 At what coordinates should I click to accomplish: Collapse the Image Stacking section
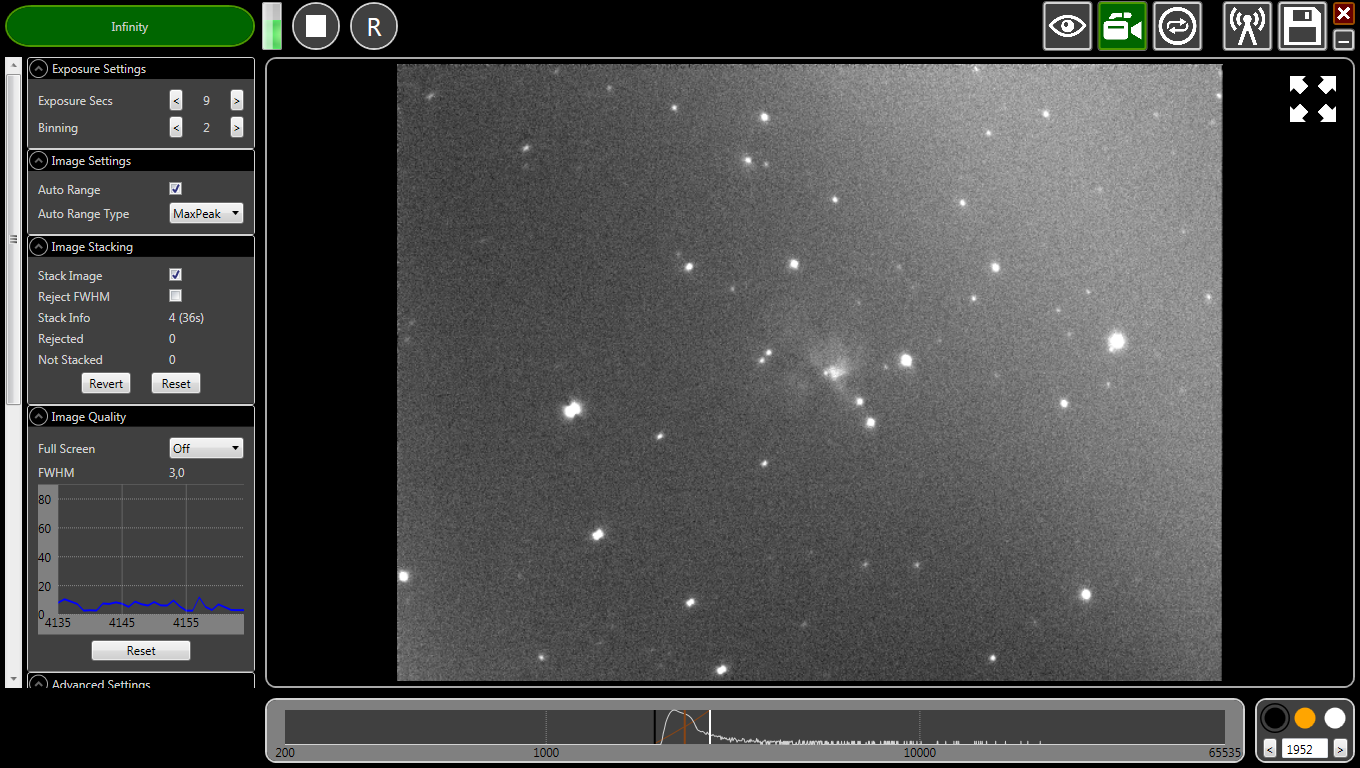39,247
